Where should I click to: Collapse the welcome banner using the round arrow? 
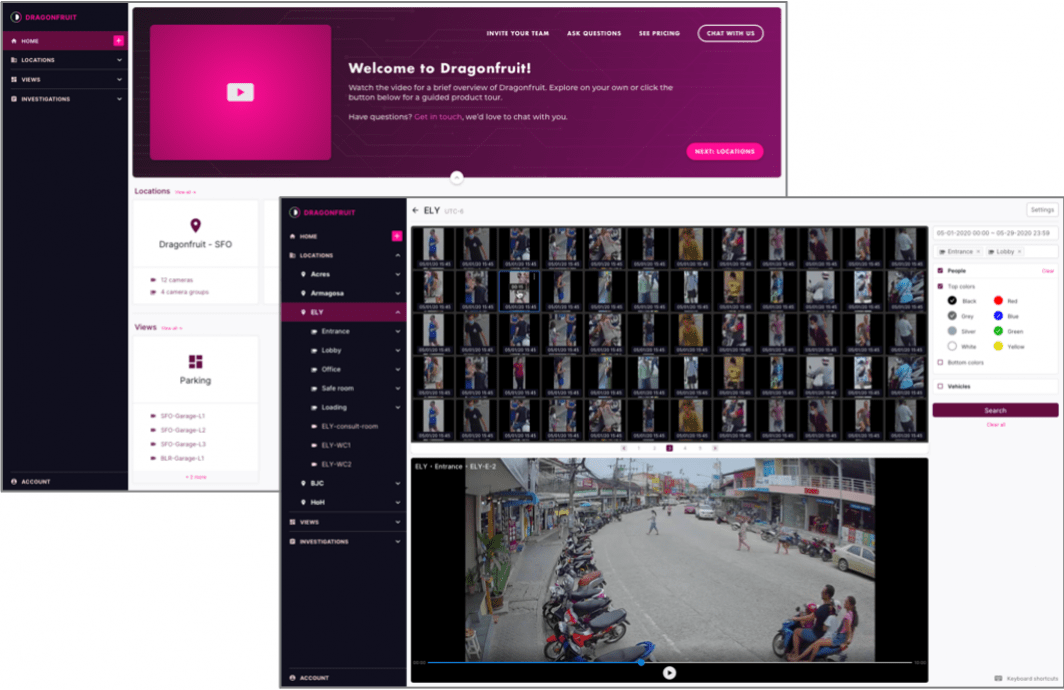tap(457, 177)
